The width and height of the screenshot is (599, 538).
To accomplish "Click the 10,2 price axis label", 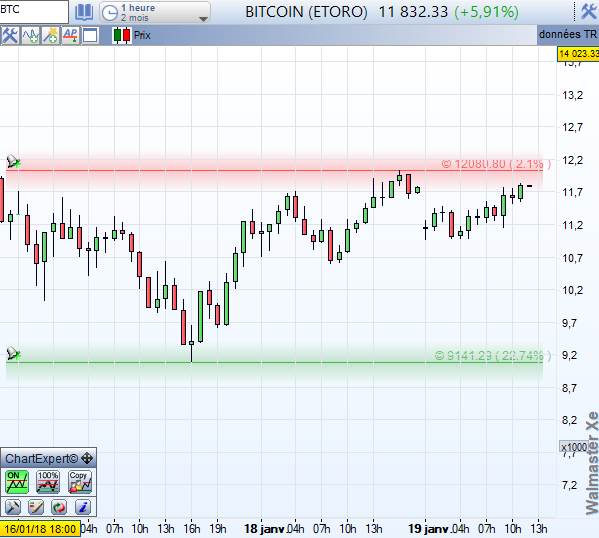I will point(572,290).
